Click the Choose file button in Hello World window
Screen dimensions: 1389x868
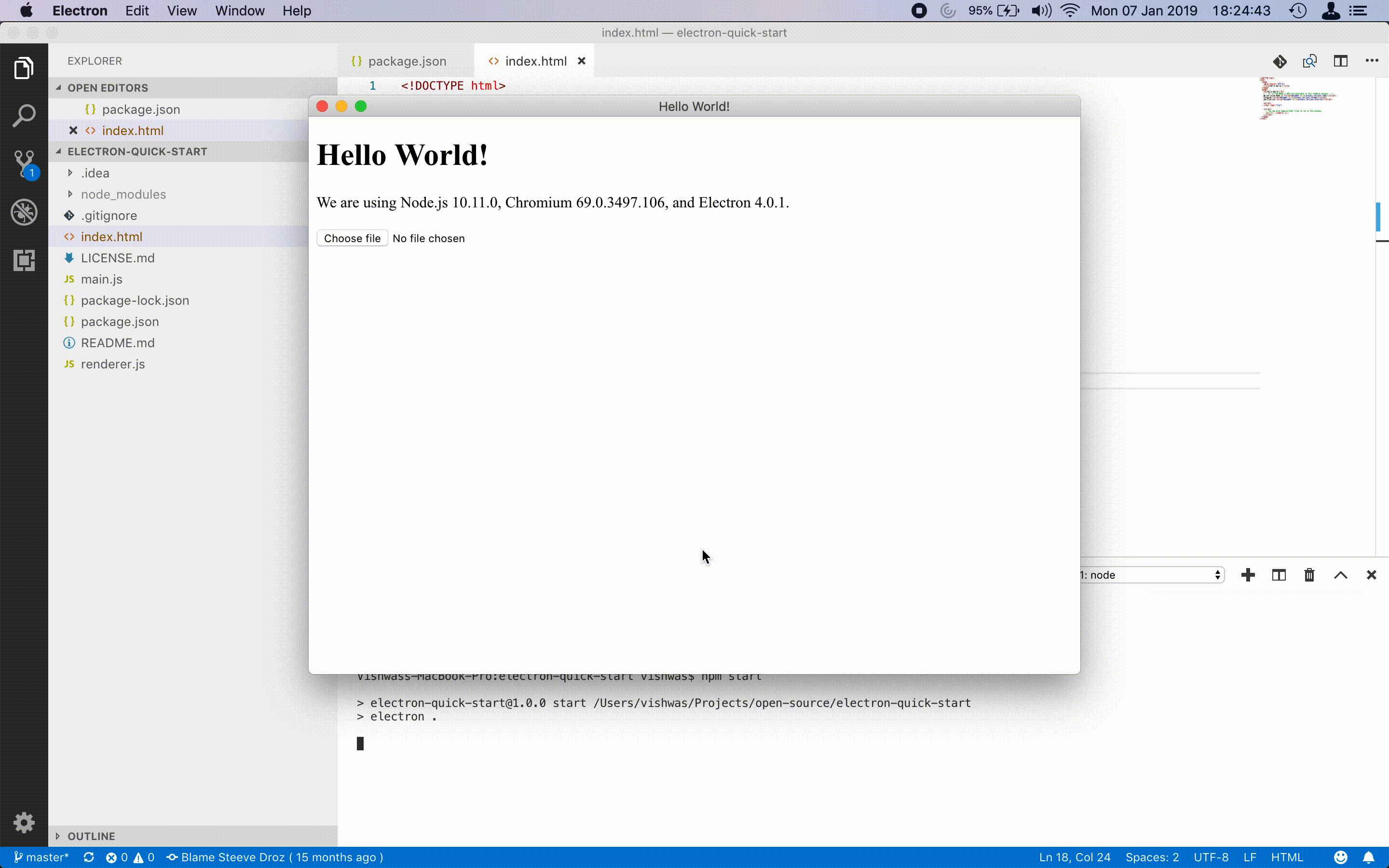tap(352, 238)
